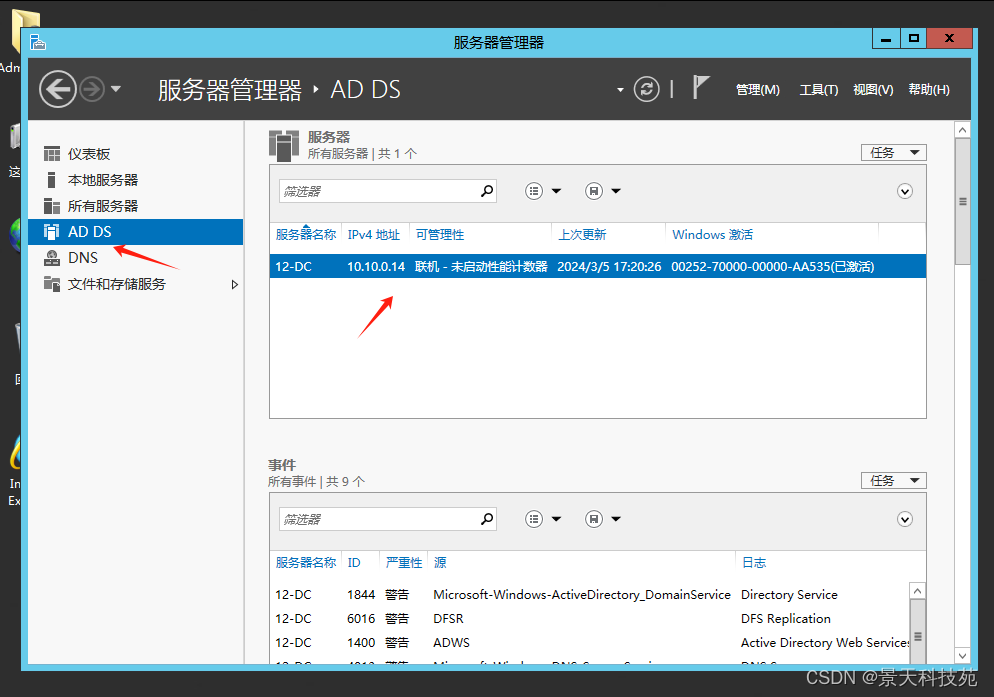Expand the 事件 filter panel chevron

pyautogui.click(x=905, y=519)
